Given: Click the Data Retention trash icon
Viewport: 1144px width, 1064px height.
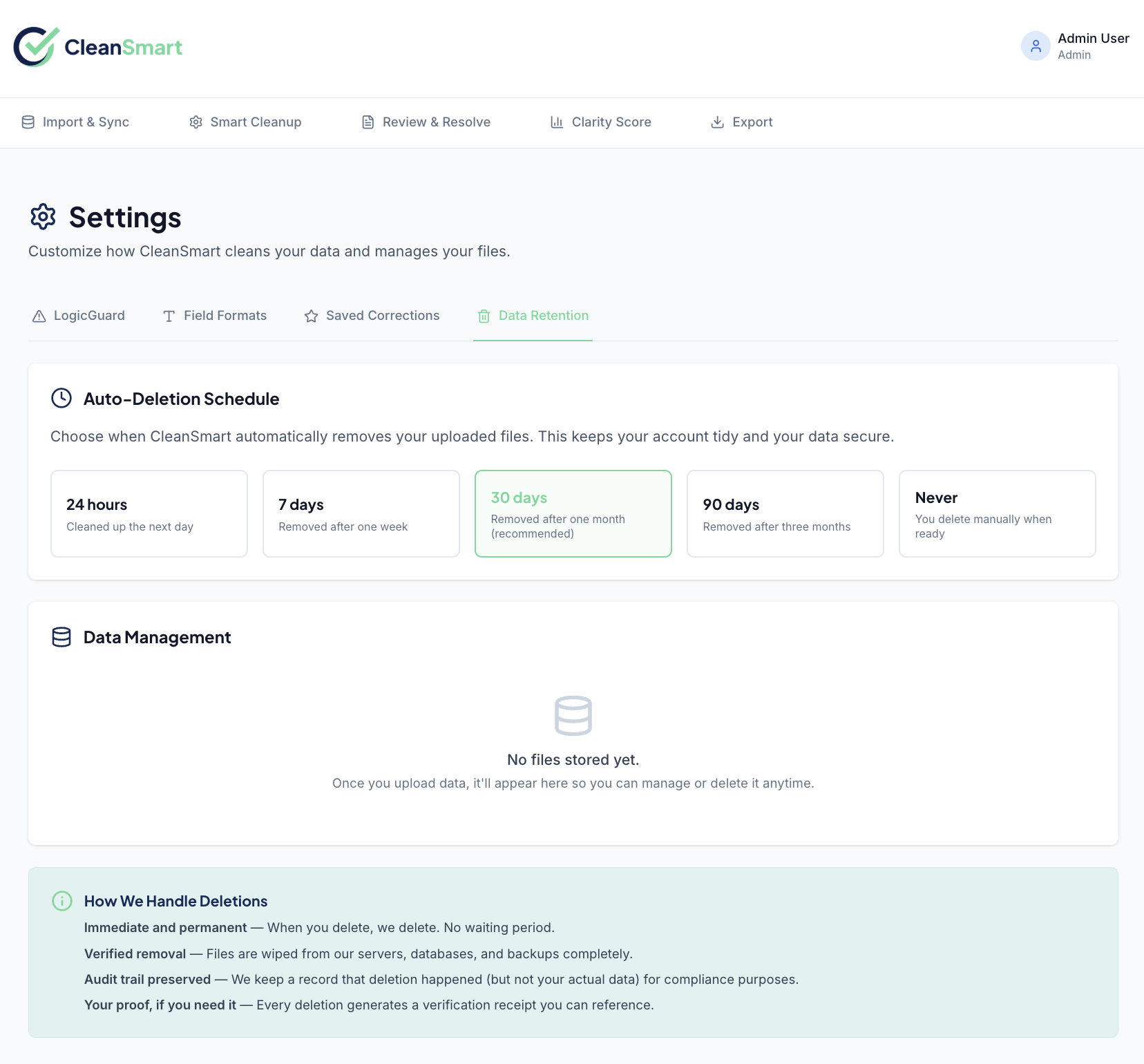Looking at the screenshot, I should pyautogui.click(x=484, y=316).
